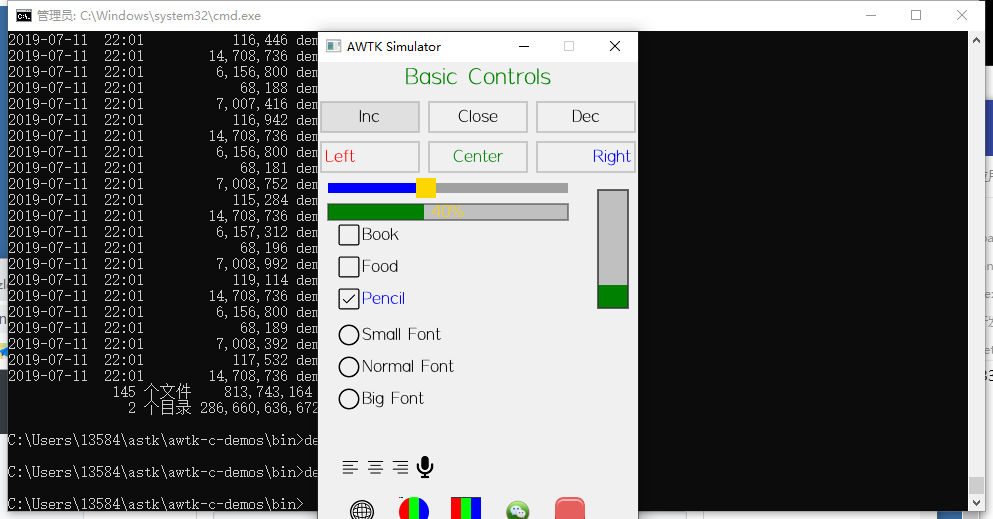This screenshot has width=993, height=519.
Task: Click the vertical green progress bar
Action: point(613,249)
